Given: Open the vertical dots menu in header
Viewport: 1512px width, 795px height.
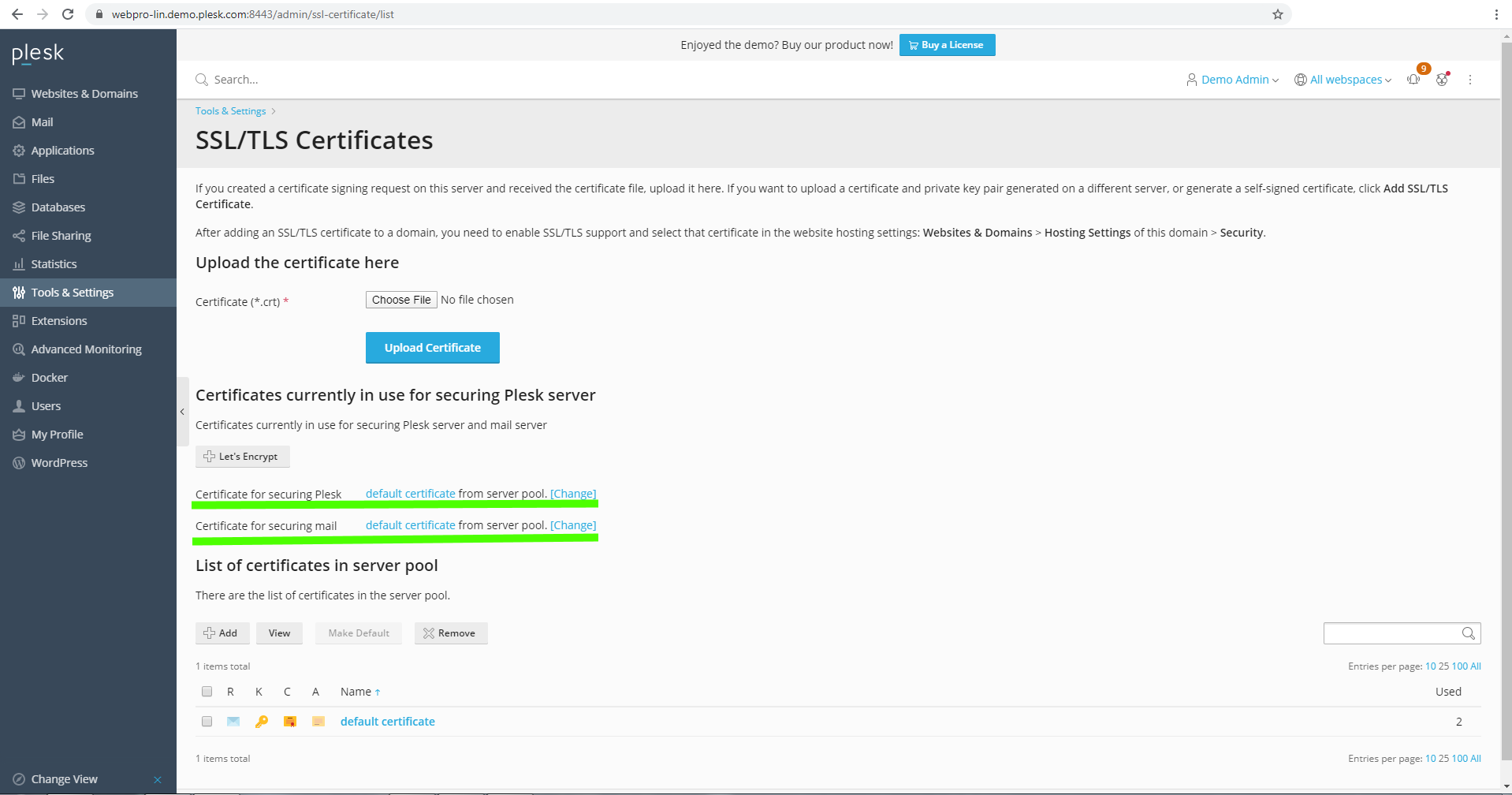Looking at the screenshot, I should click(x=1470, y=80).
